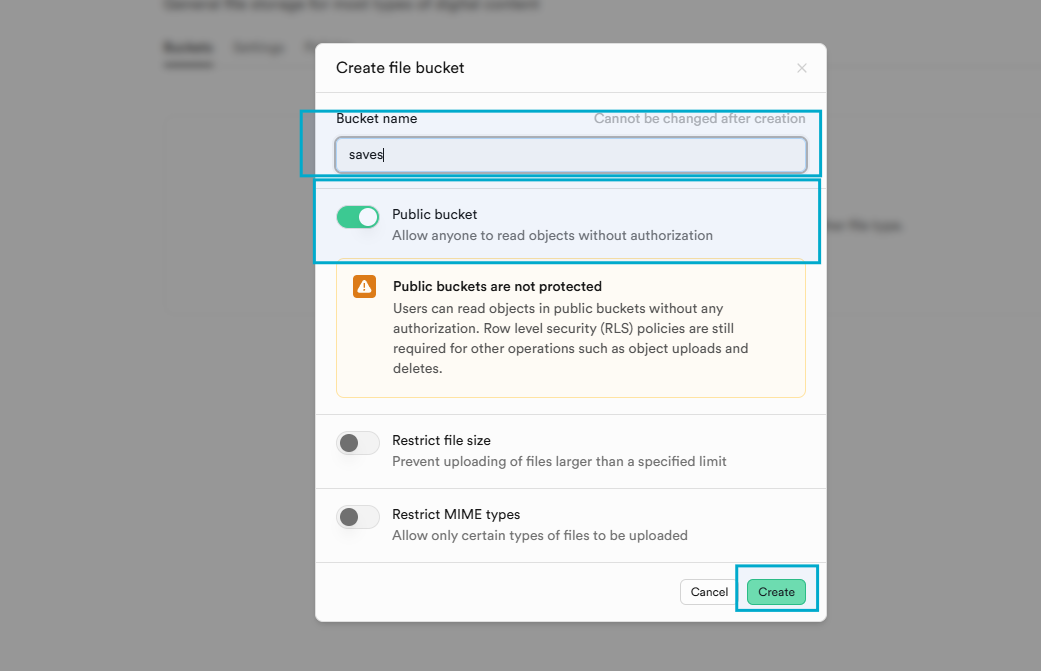Enable the Restrict file size toggle

click(357, 442)
